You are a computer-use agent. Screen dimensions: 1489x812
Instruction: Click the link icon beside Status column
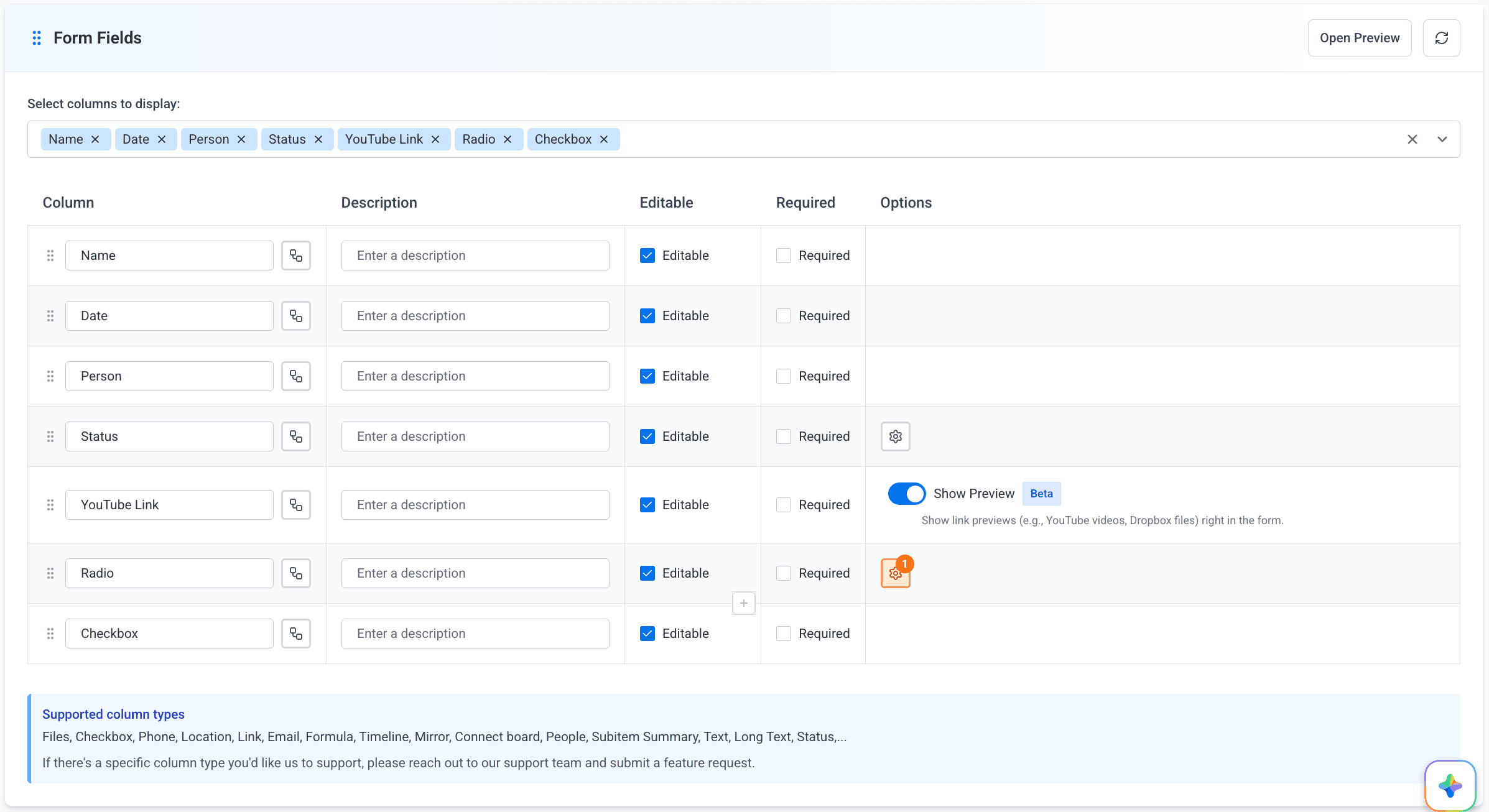click(x=296, y=436)
